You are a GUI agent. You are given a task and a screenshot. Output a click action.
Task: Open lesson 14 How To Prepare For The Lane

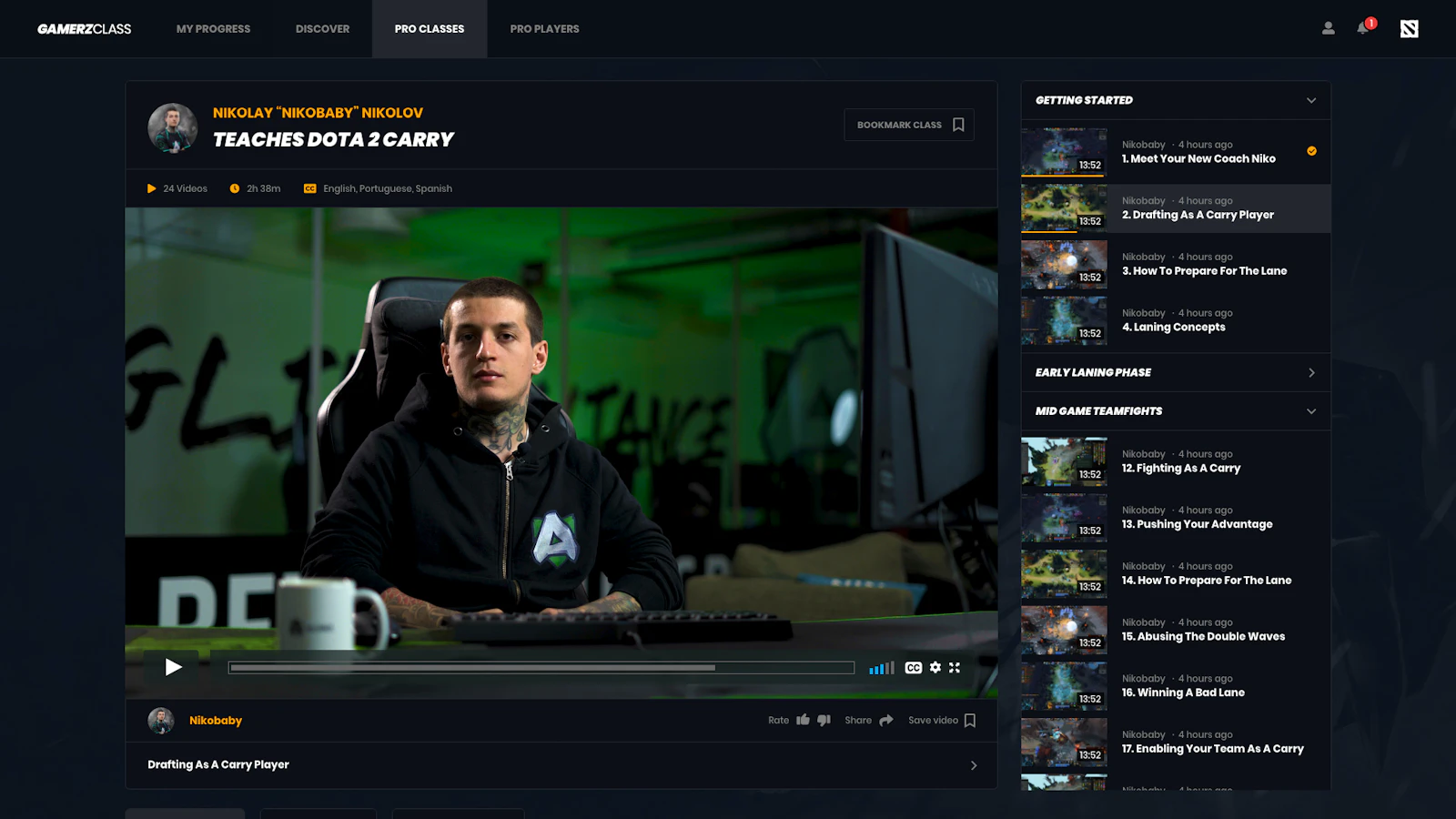[x=1176, y=574]
